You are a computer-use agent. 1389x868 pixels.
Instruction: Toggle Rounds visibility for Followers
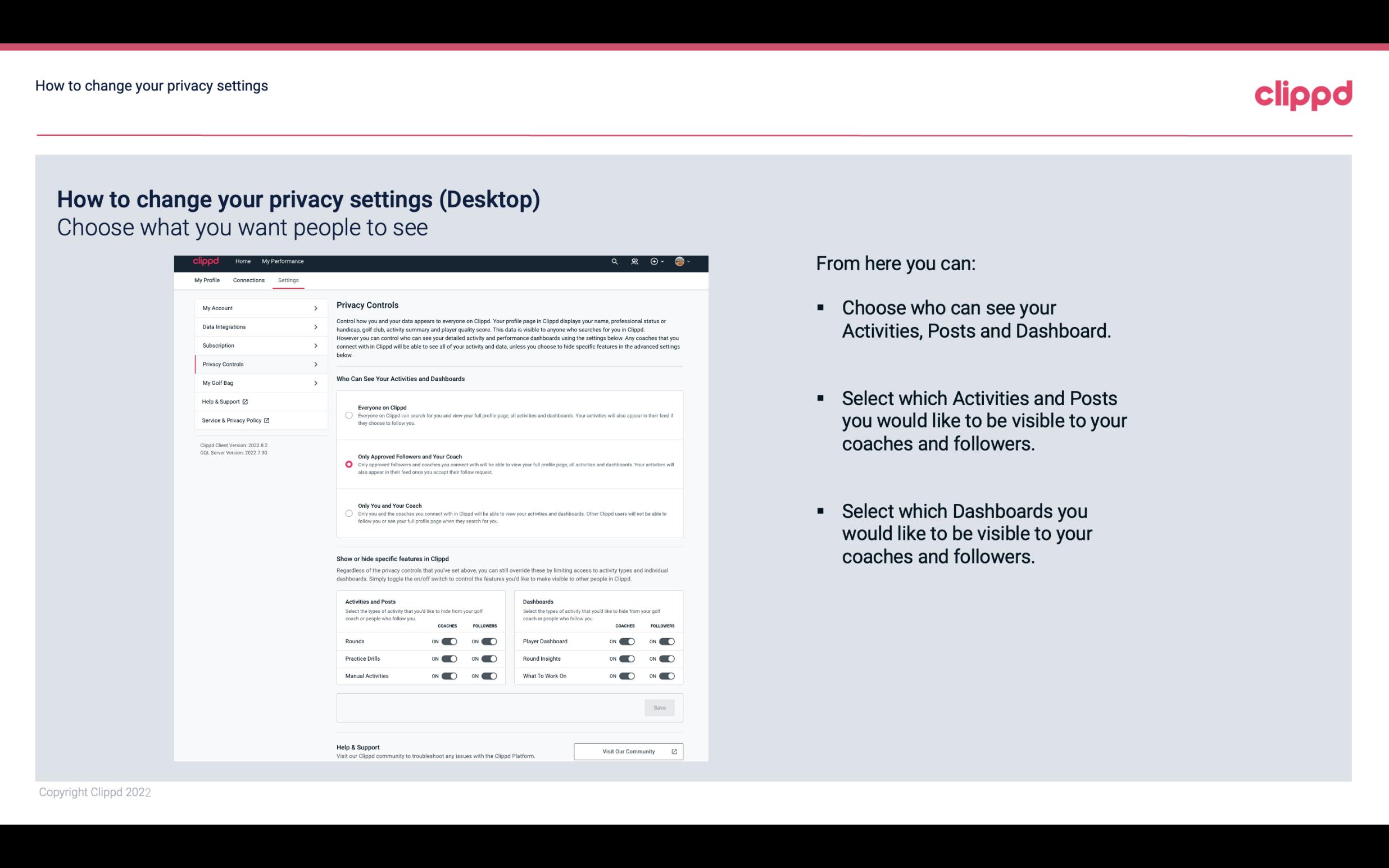click(x=489, y=642)
